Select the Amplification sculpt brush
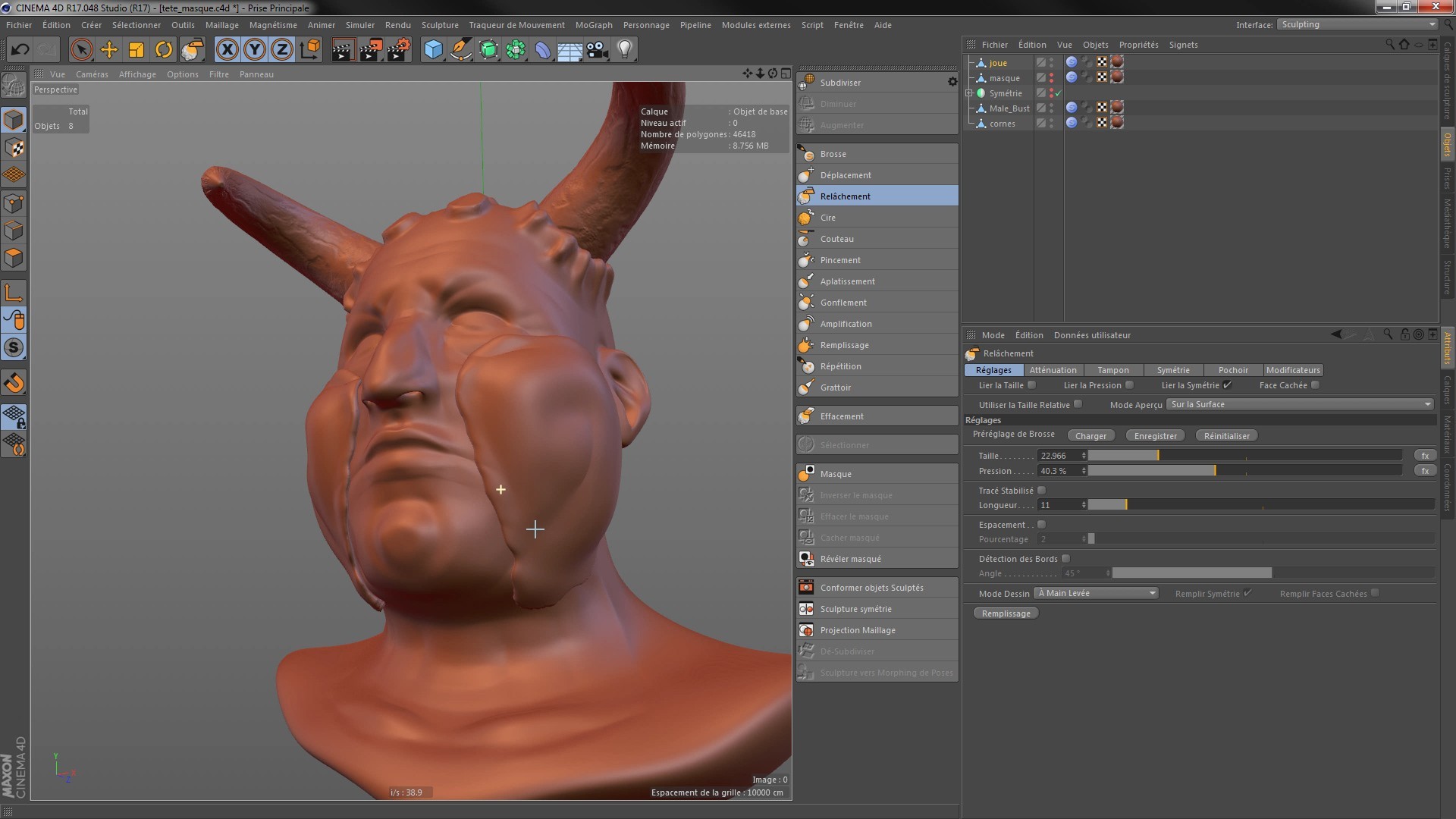1456x819 pixels. coord(877,324)
